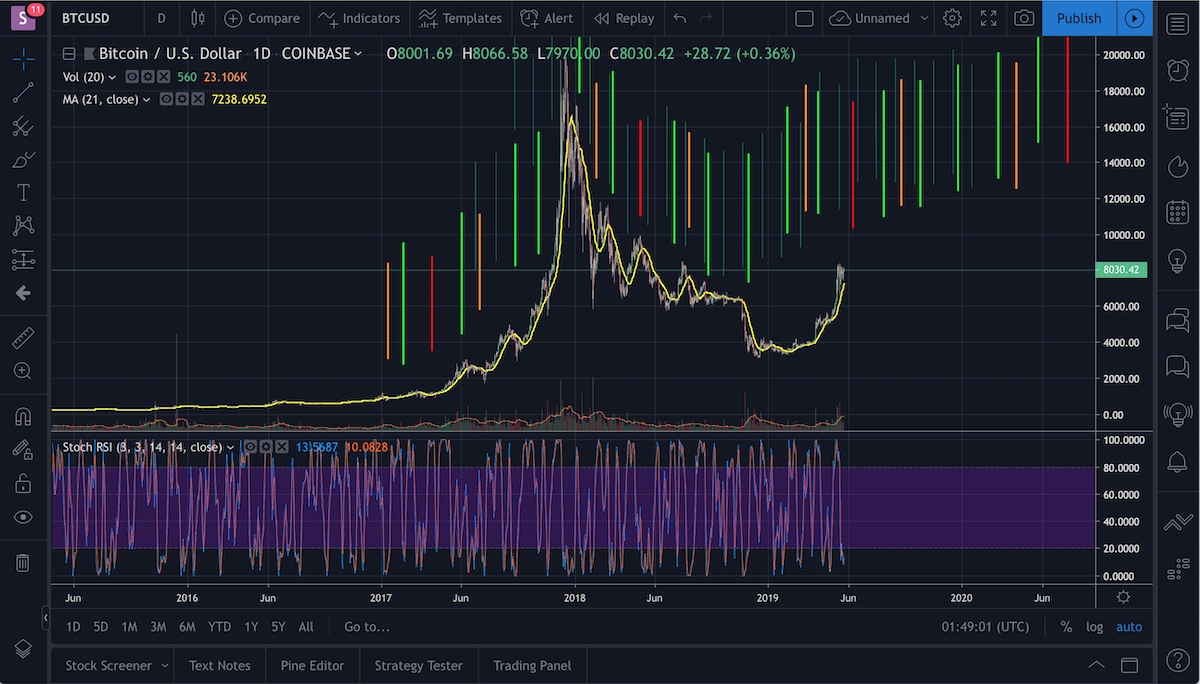
Task: Expand the Stoch RSI legend dropdown
Action: [x=231, y=447]
